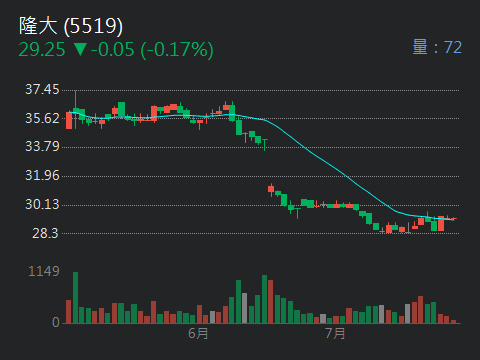Viewport: 480px width, 360px height.
Task: Click the volume label 量 : 72
Action: [x=437, y=47]
